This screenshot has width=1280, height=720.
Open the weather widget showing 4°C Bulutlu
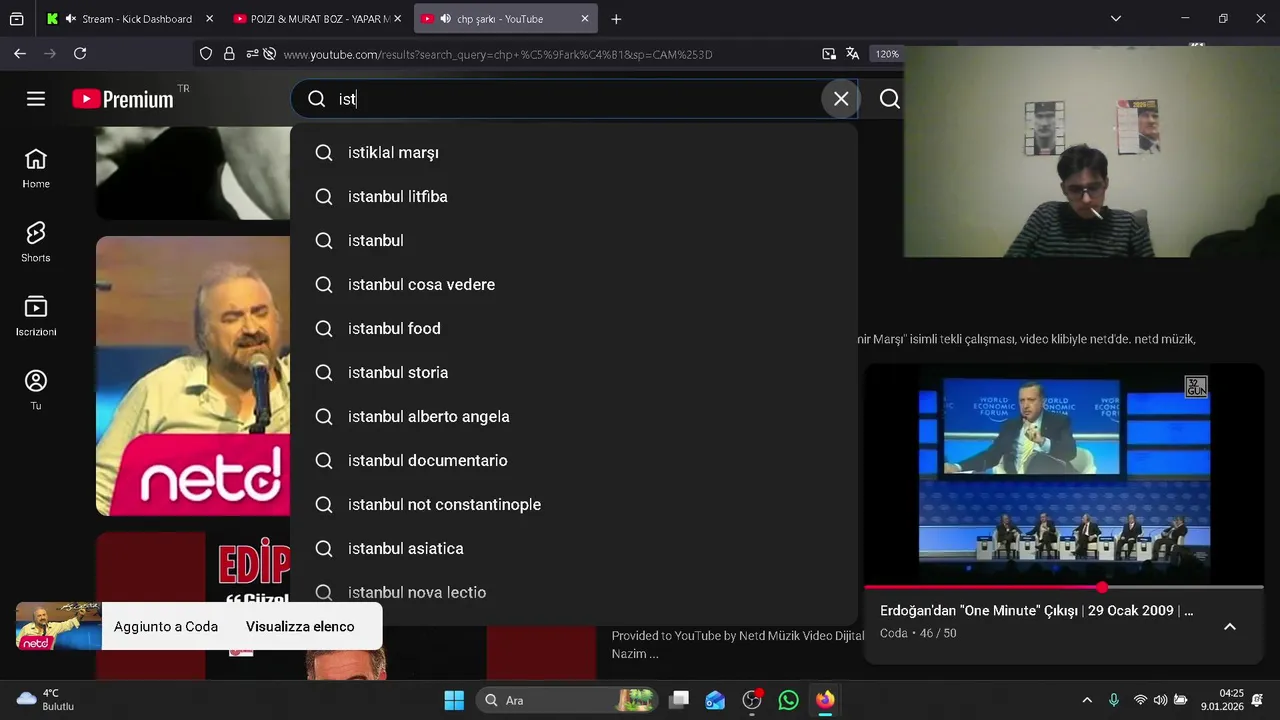coord(46,699)
